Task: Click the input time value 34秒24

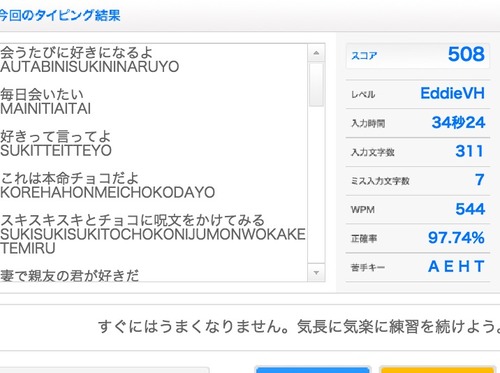Action: pos(458,122)
